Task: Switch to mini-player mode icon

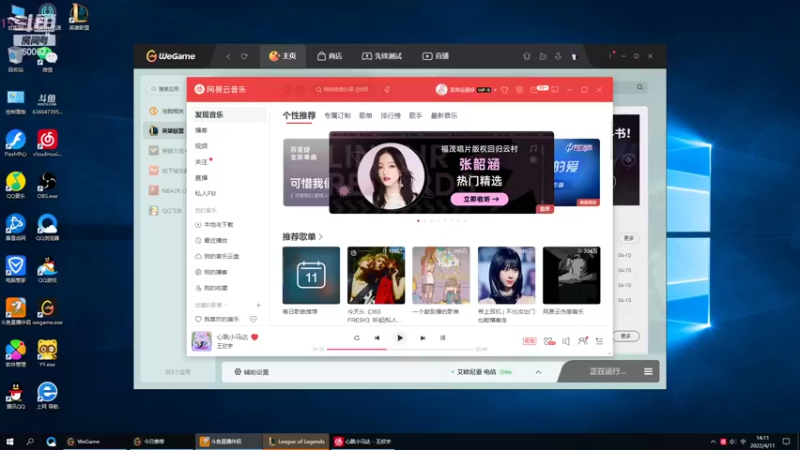Action: (x=555, y=89)
